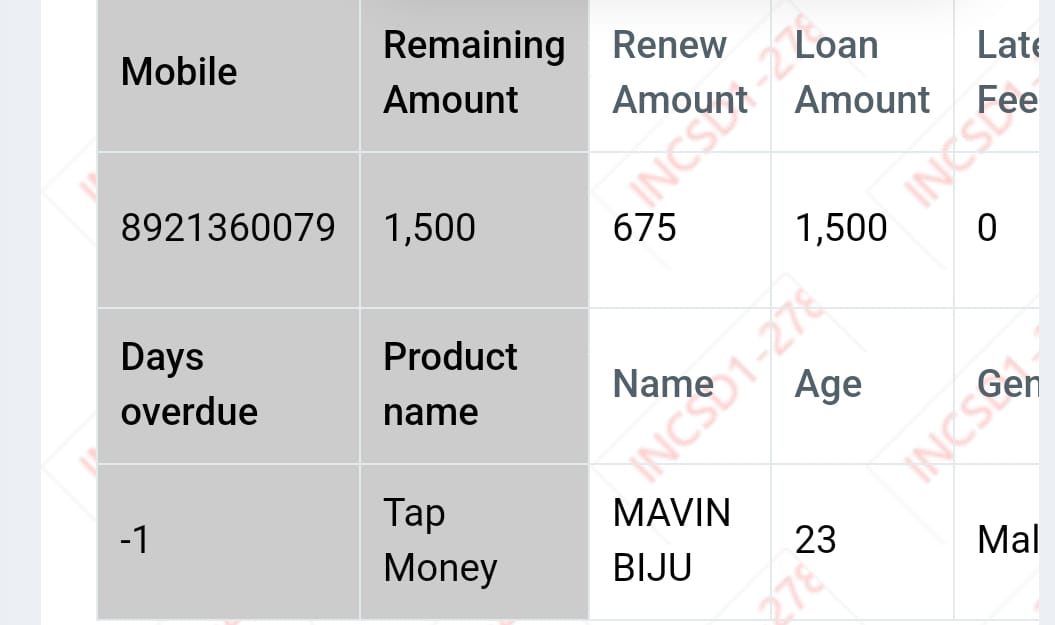Click the Renew Amount column header

679,72
